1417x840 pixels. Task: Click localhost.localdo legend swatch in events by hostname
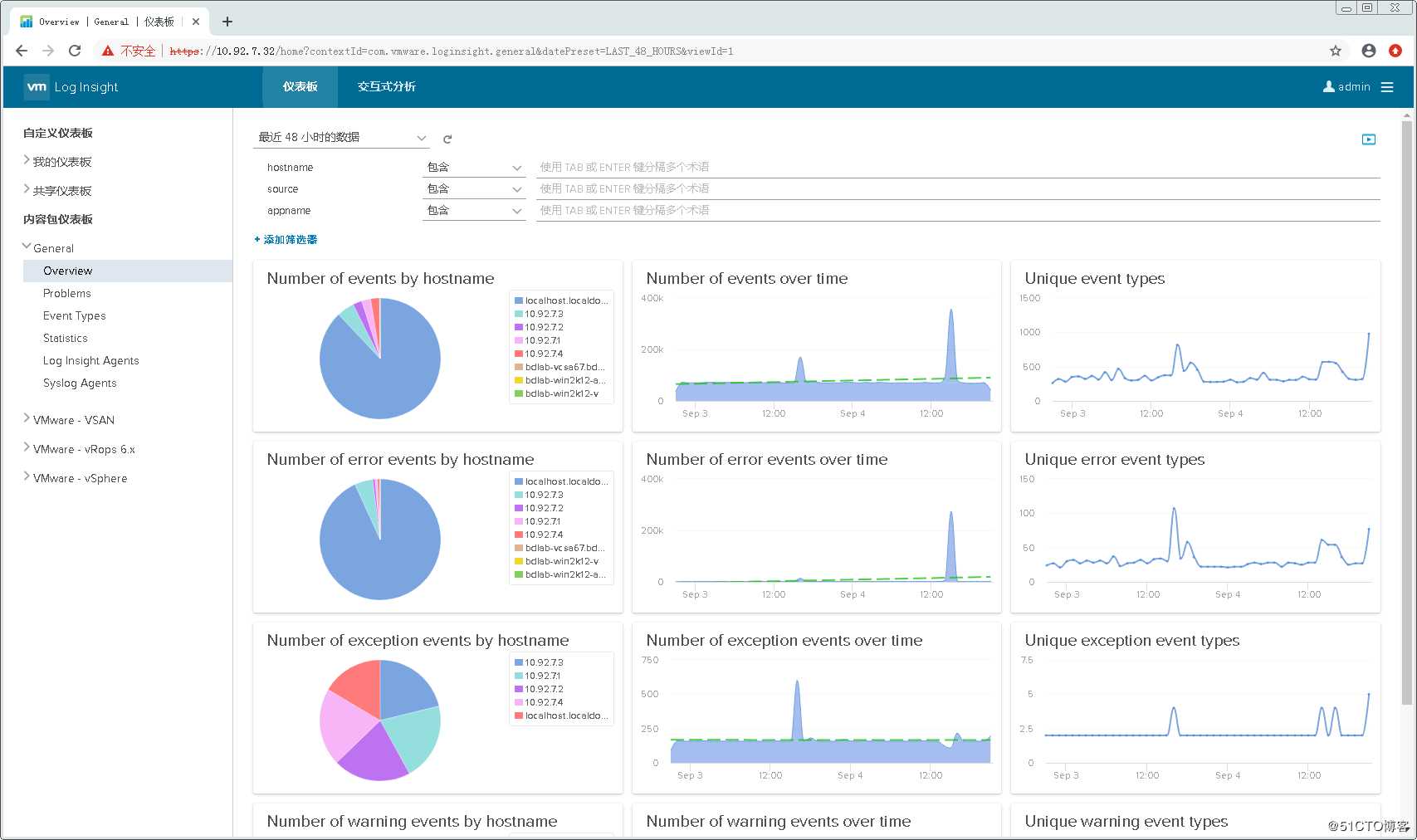coord(519,300)
